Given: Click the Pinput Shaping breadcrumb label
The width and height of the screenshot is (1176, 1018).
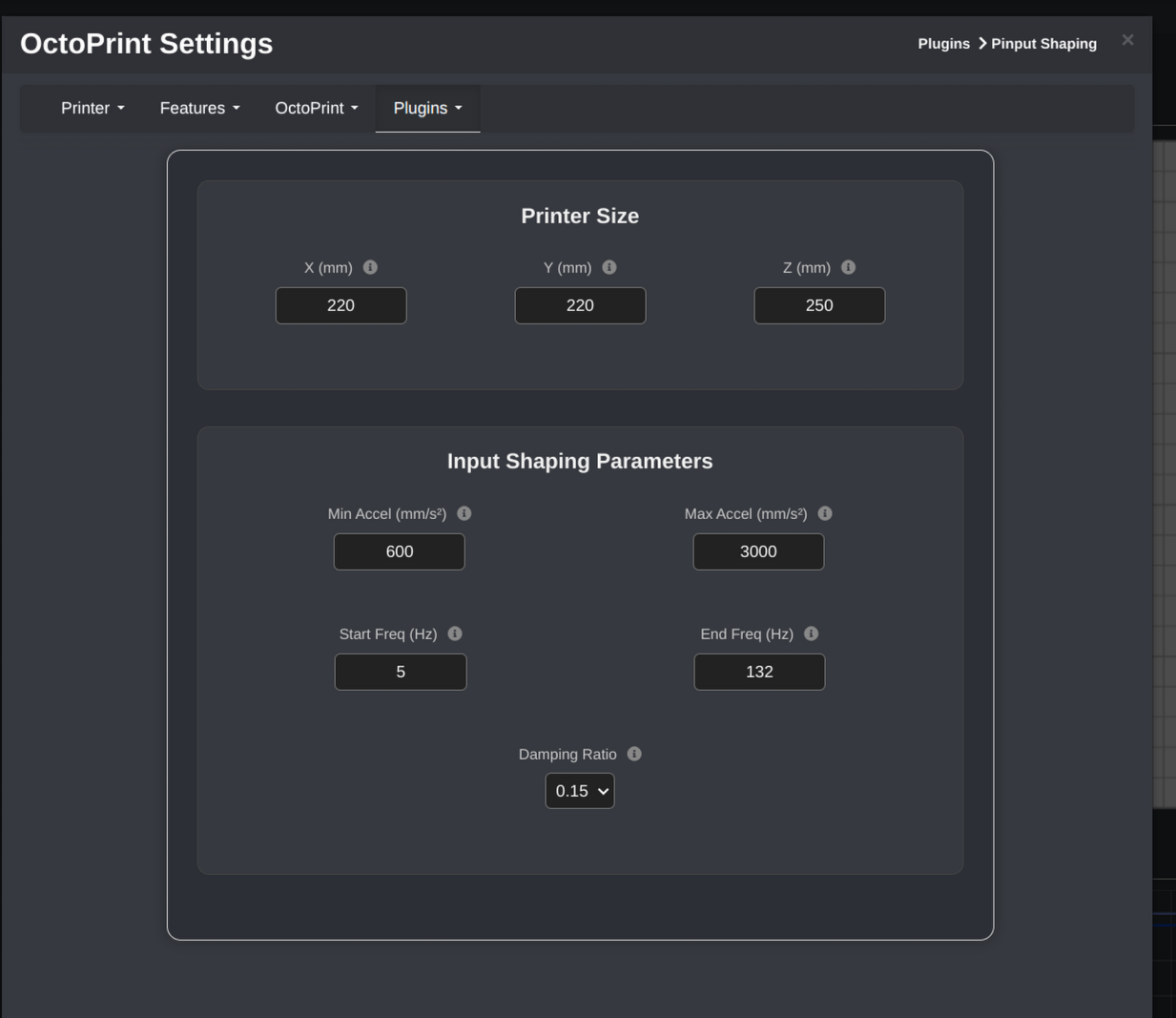Looking at the screenshot, I should 1043,44.
